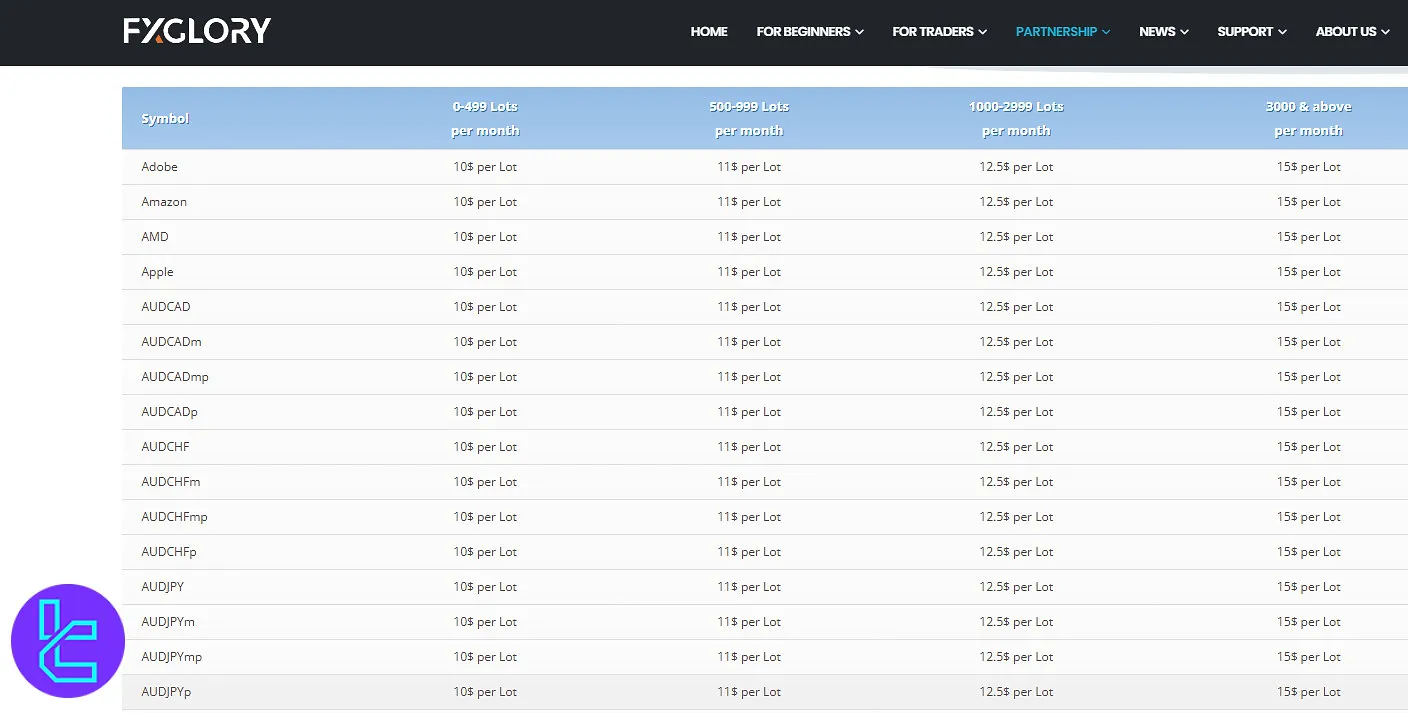Select the Apple symbol cell
1408x713 pixels.
[158, 272]
